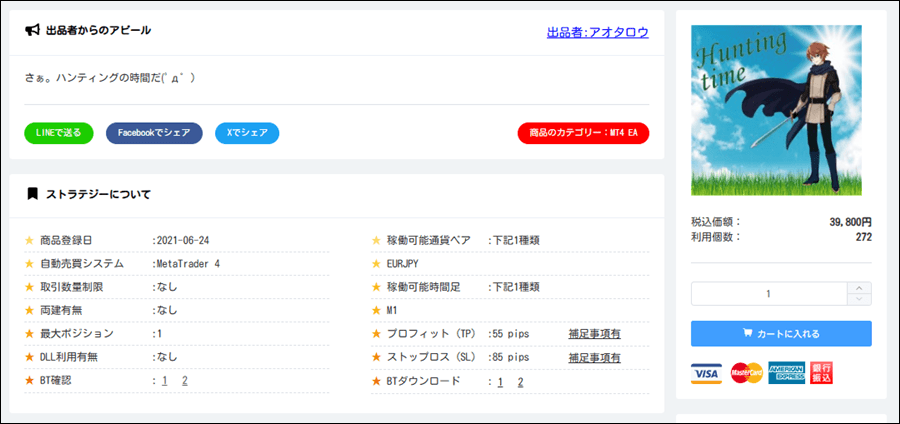Click the megaphone icon beside 出品者からのアピール
The height and width of the screenshot is (424, 900).
32,30
